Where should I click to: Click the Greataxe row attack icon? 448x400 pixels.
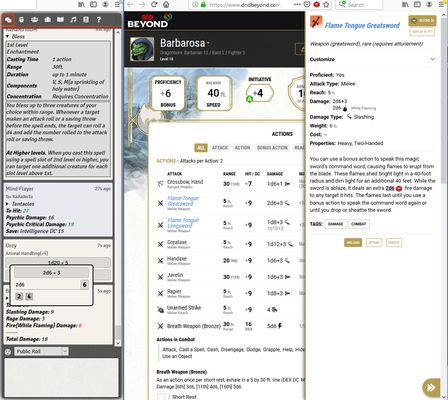pos(160,244)
